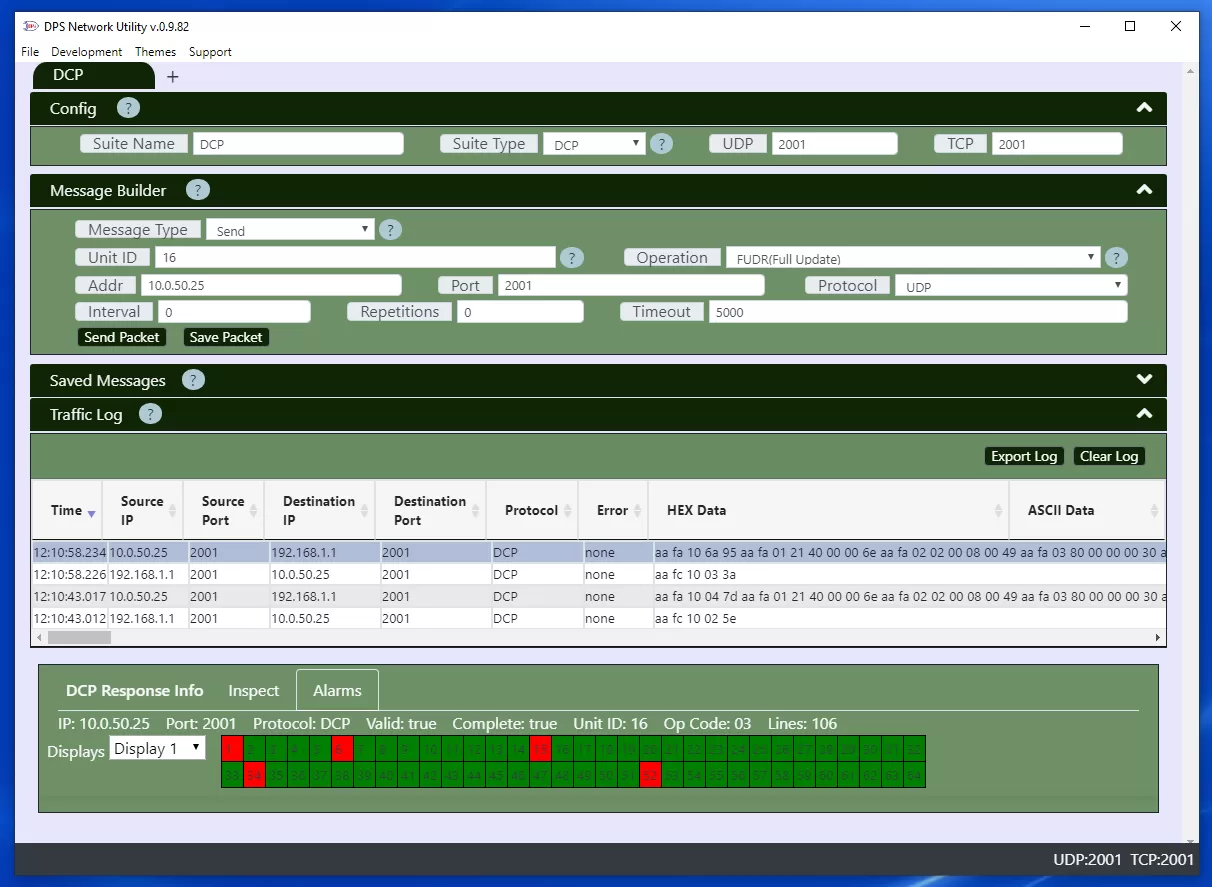Click the Export Log button
This screenshot has width=1212, height=887.
coord(1023,456)
